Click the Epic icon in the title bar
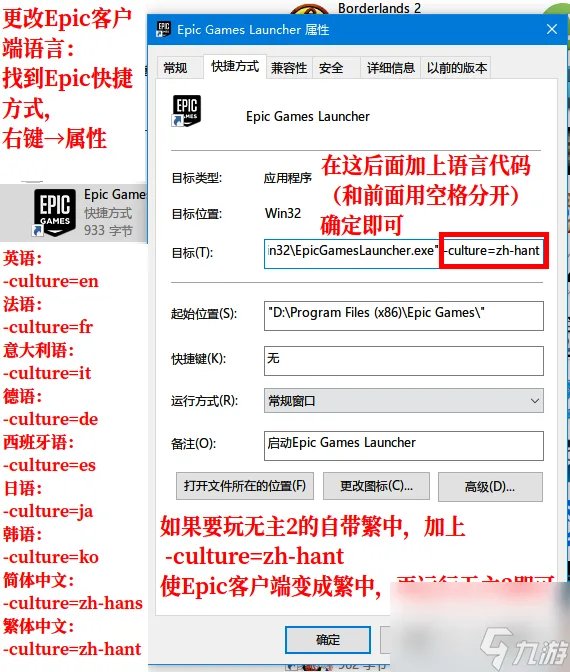Screen dimensions: 570x672 point(163,29)
